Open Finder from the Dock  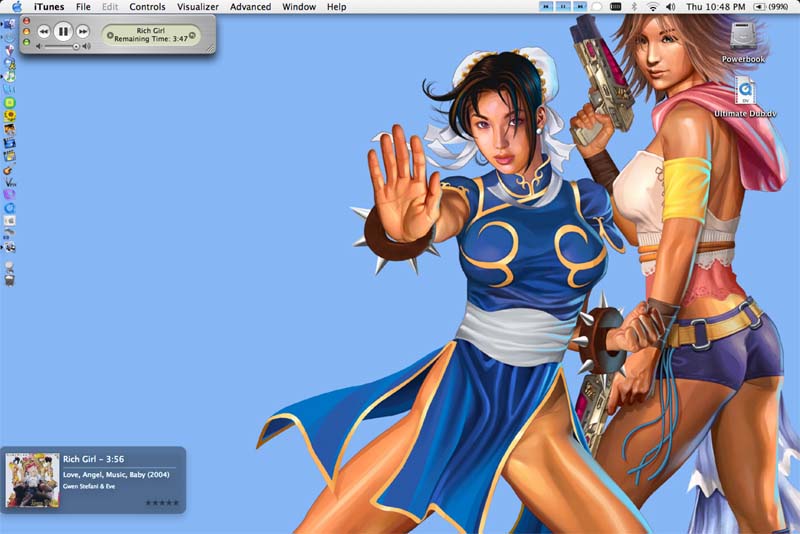point(9,24)
